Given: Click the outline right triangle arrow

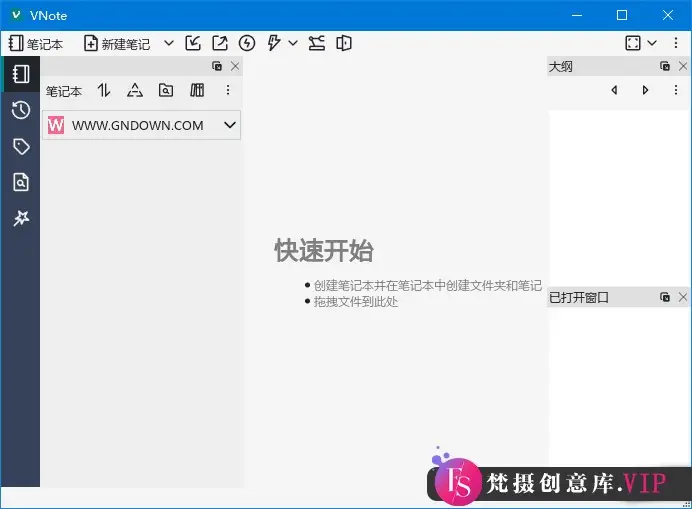Looking at the screenshot, I should pyautogui.click(x=645, y=90).
